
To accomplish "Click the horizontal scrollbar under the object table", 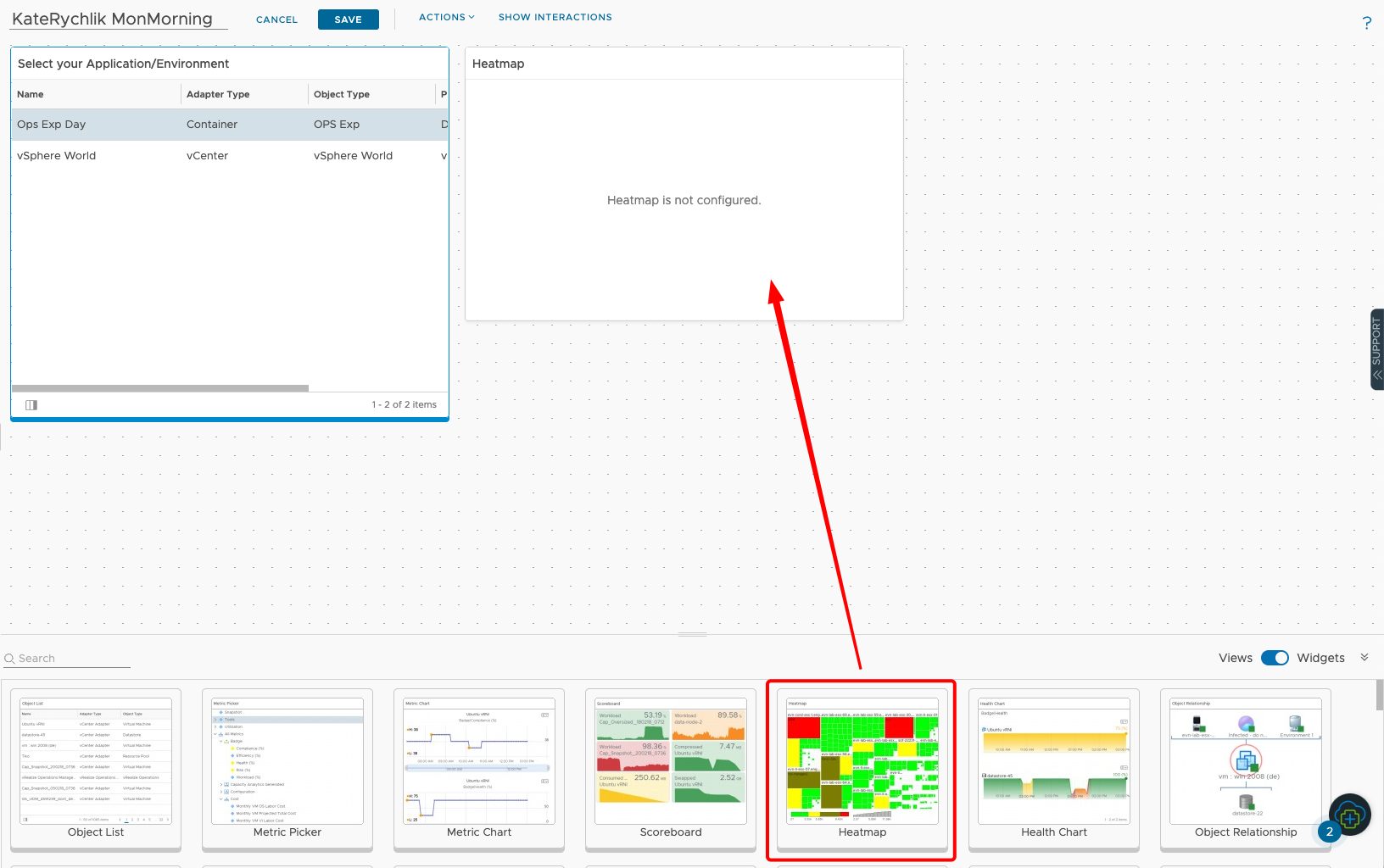I will (159, 387).
